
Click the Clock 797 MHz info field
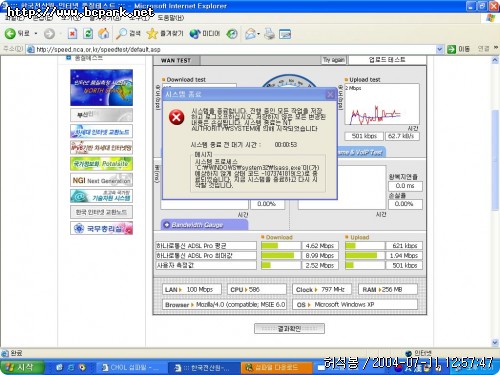(x=322, y=289)
